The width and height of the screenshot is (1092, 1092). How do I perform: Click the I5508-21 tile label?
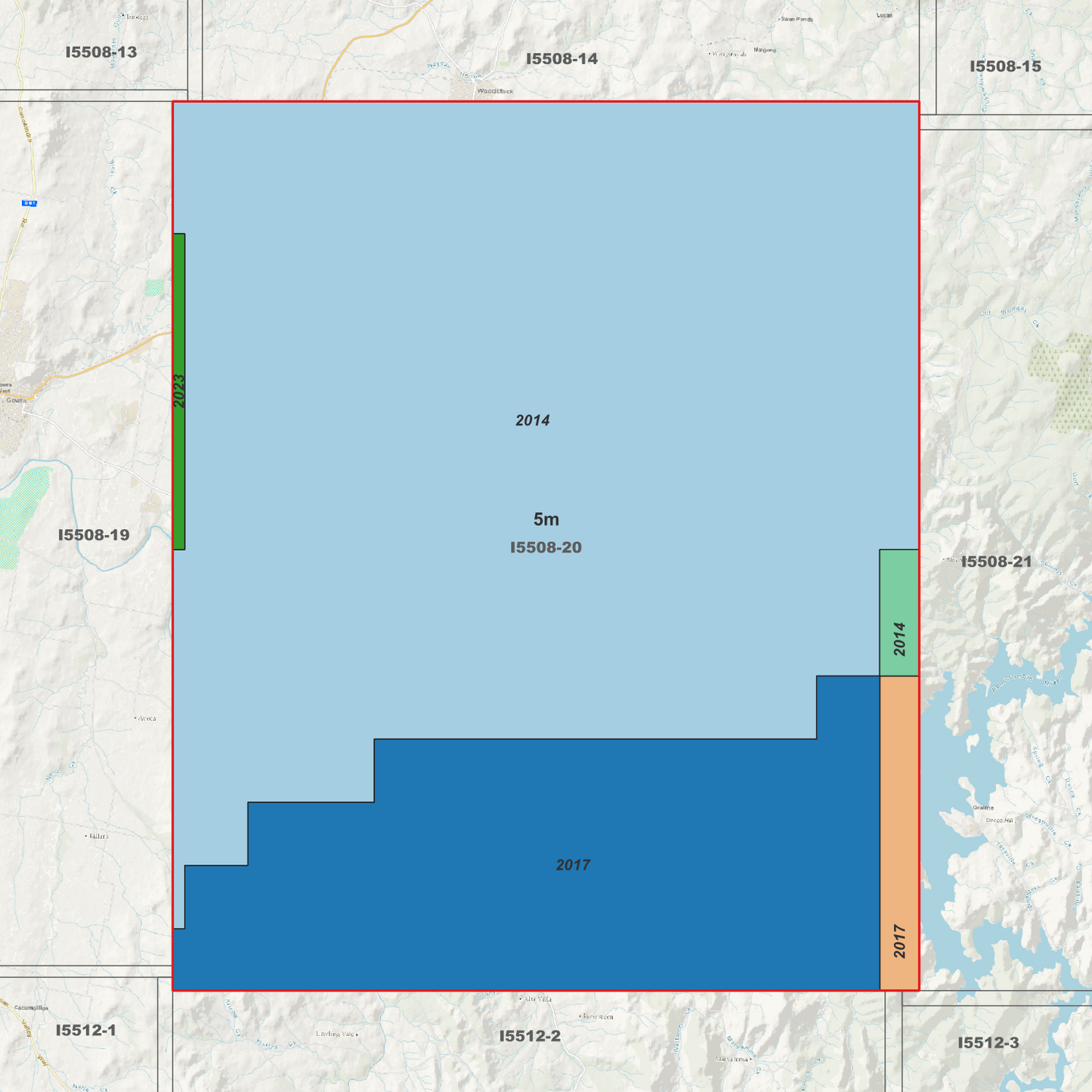[x=996, y=561]
